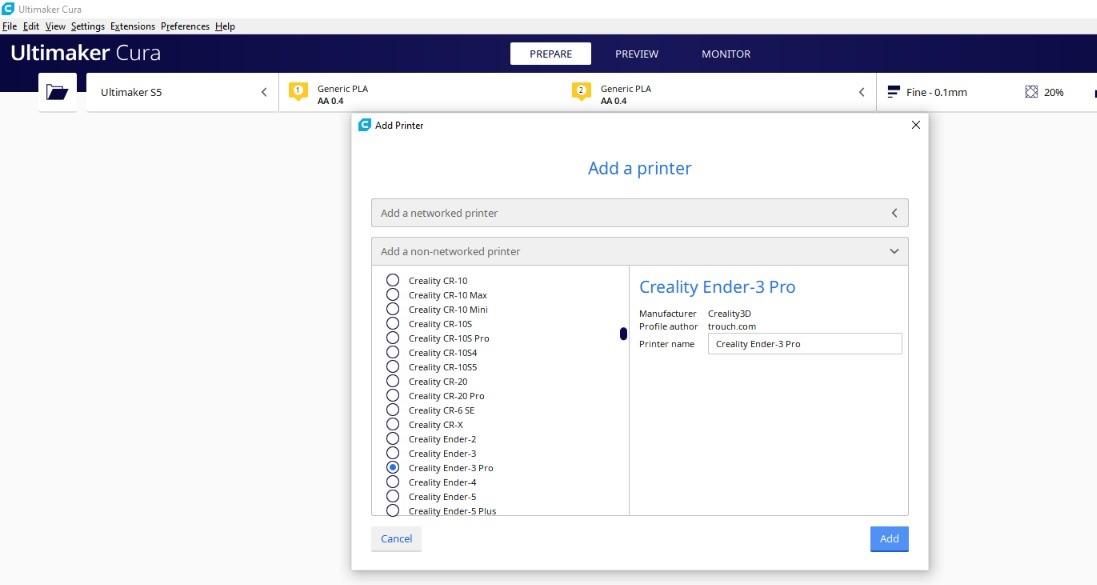Image resolution: width=1097 pixels, height=585 pixels.
Task: Expand material configuration panel chevron
Action: click(861, 92)
